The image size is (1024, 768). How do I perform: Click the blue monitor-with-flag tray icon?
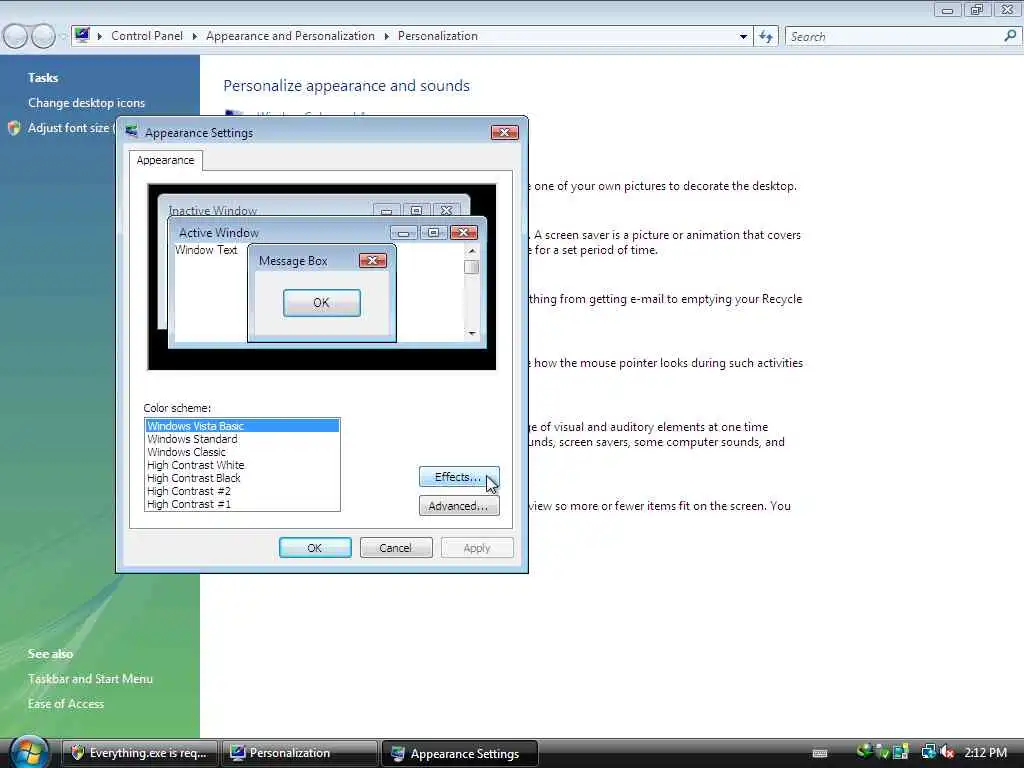coord(901,752)
